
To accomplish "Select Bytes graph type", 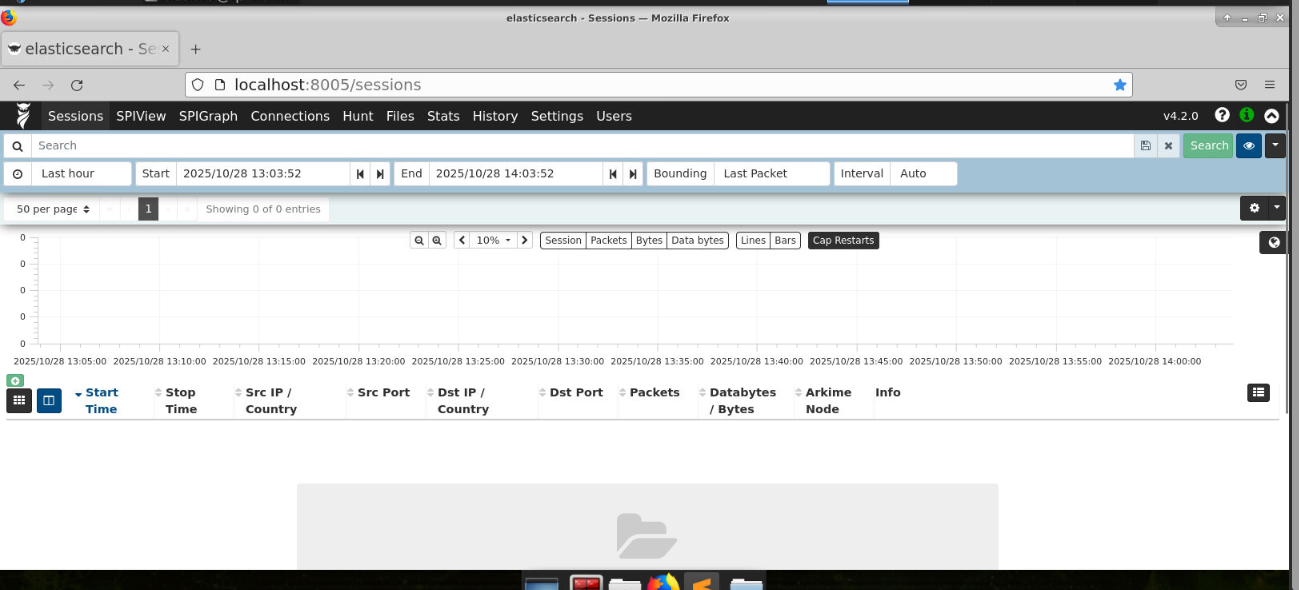I will [x=649, y=241].
